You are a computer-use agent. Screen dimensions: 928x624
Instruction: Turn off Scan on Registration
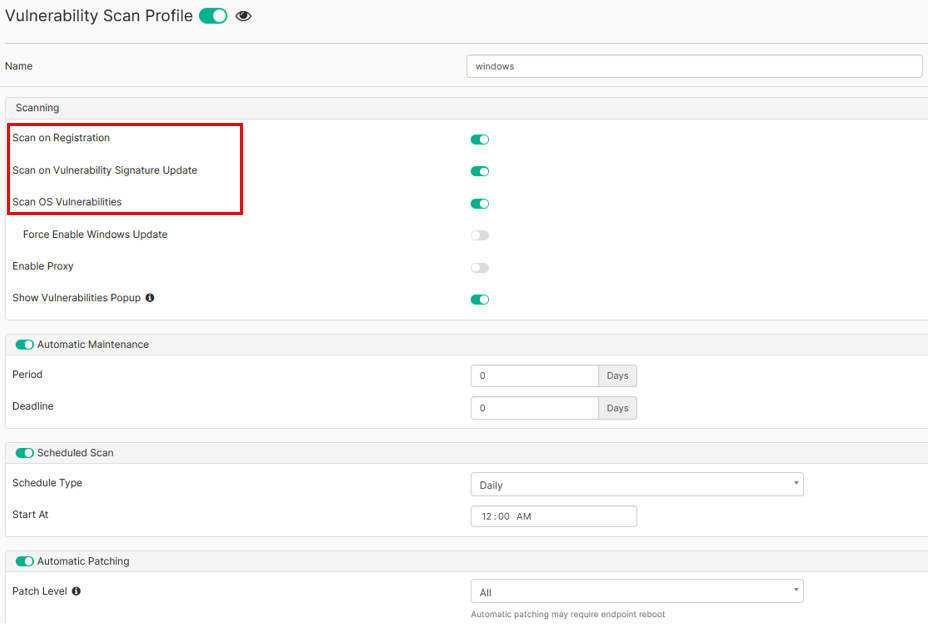pos(479,140)
